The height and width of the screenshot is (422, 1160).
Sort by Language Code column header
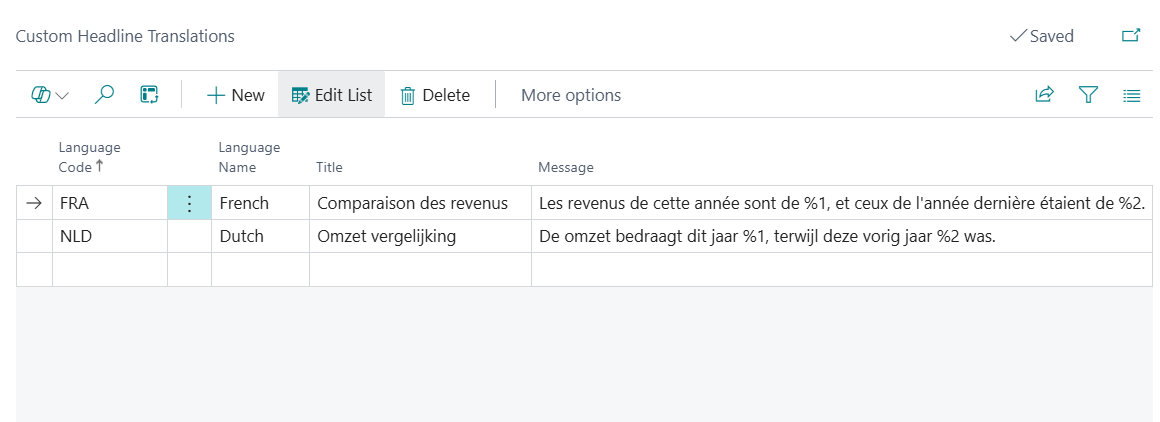click(x=89, y=157)
